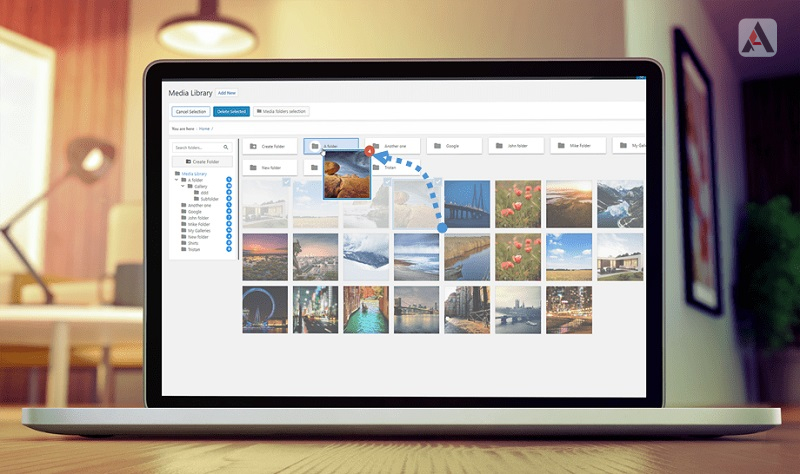Click the Add New button
Viewport: 800px width, 474px height.
[227, 92]
